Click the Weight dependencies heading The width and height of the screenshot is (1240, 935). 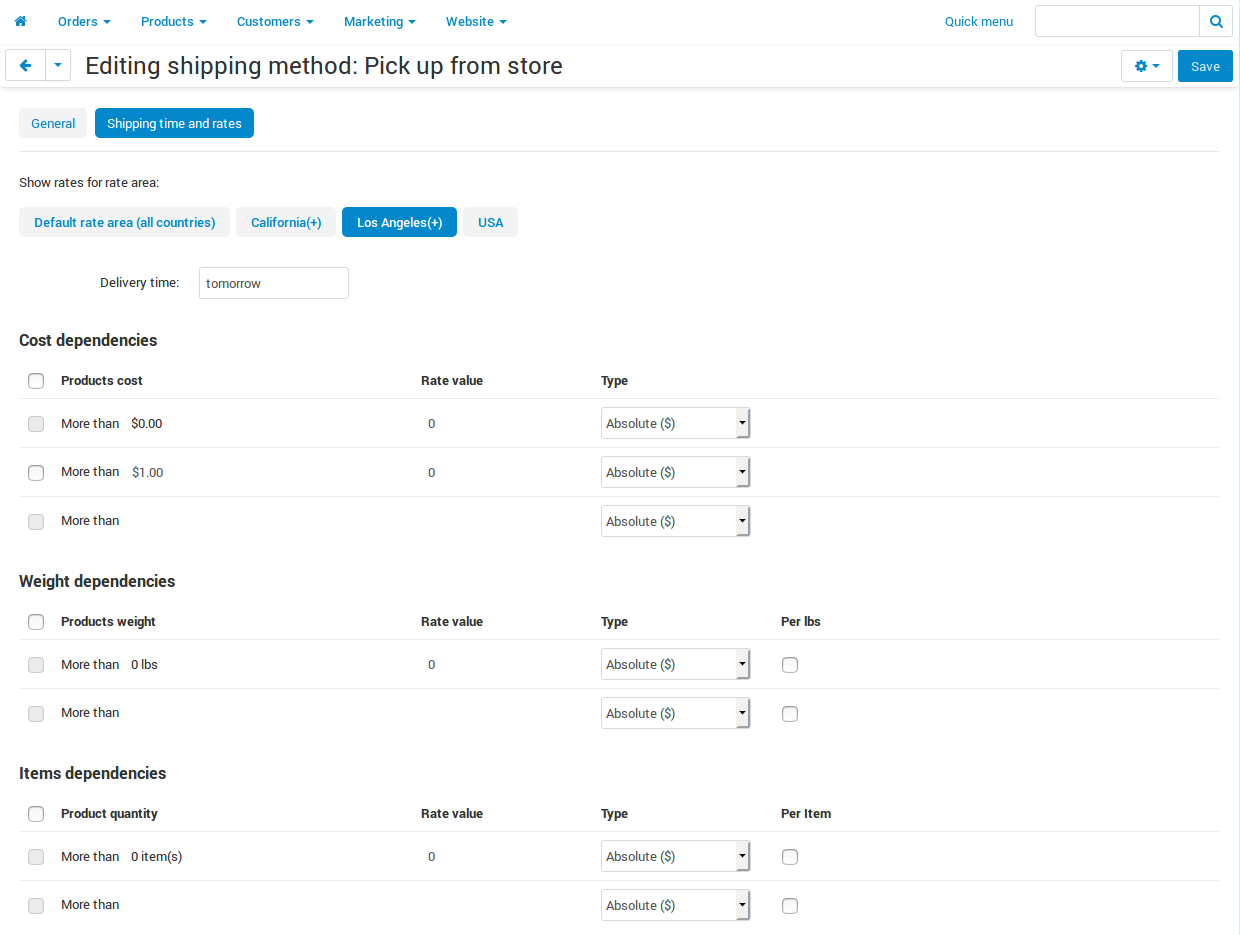(x=97, y=581)
